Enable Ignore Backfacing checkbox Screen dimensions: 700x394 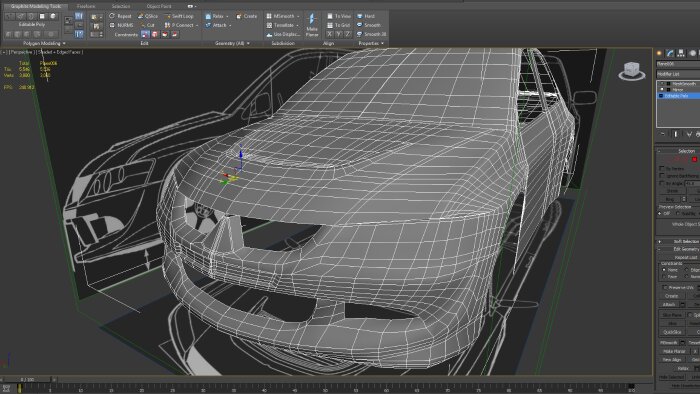tap(662, 176)
